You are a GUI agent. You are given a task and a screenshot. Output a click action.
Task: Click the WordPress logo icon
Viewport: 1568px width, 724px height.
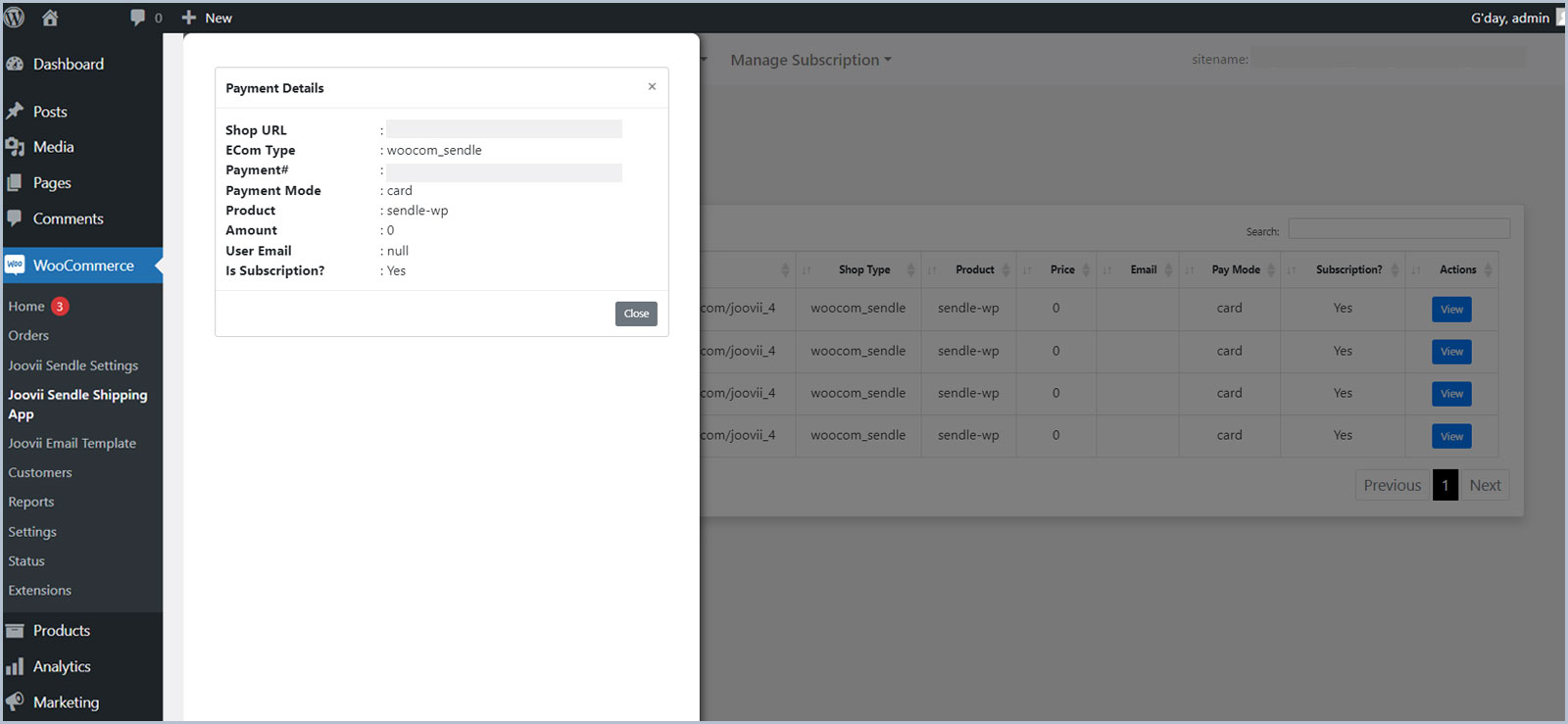pos(15,18)
